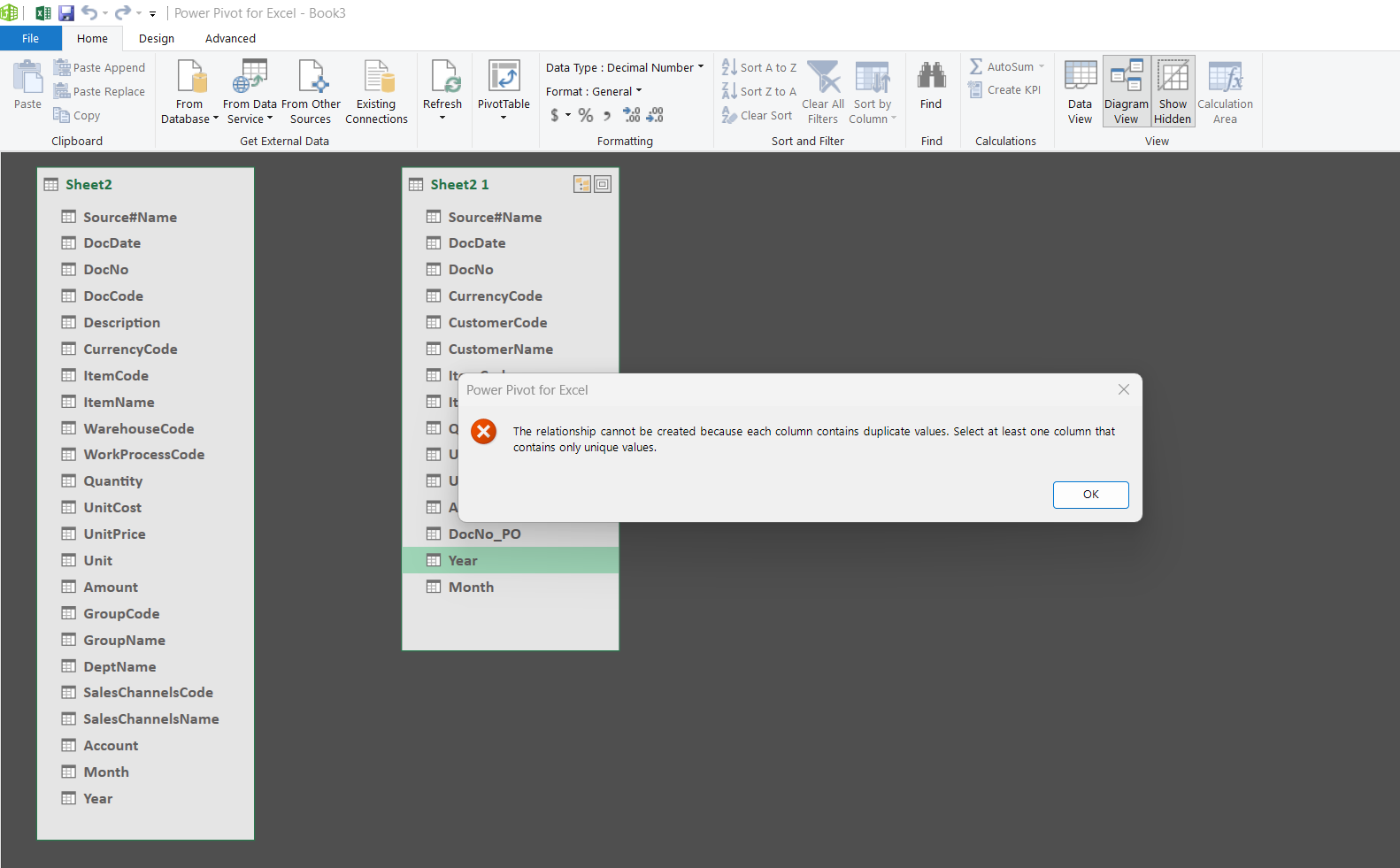
Task: Click the Refresh icon
Action: point(442,78)
